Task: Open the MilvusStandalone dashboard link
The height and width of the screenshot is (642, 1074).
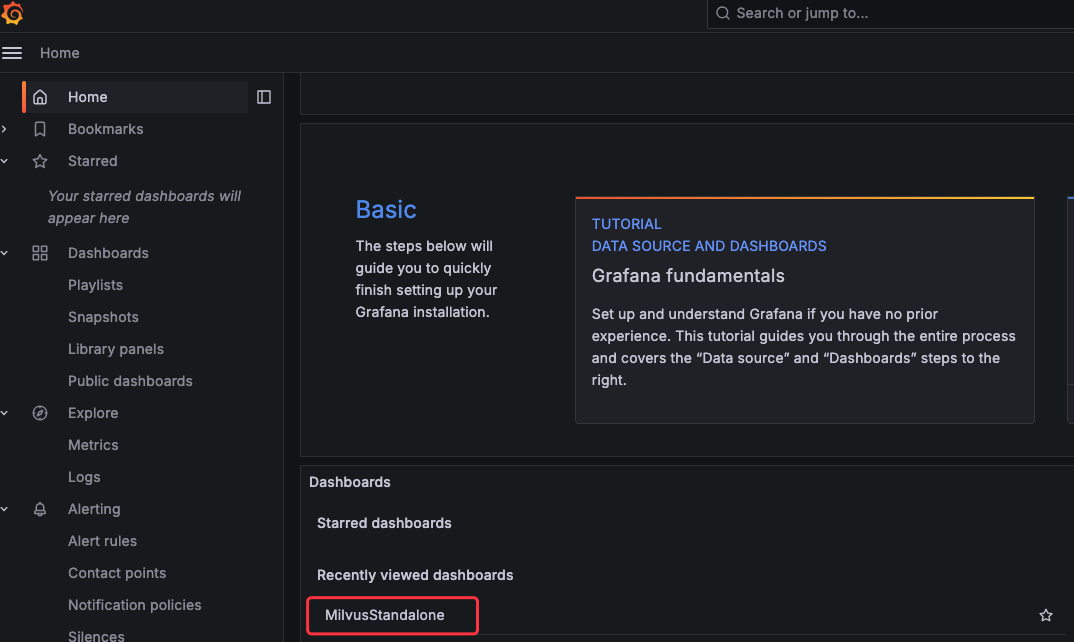Action: (385, 615)
